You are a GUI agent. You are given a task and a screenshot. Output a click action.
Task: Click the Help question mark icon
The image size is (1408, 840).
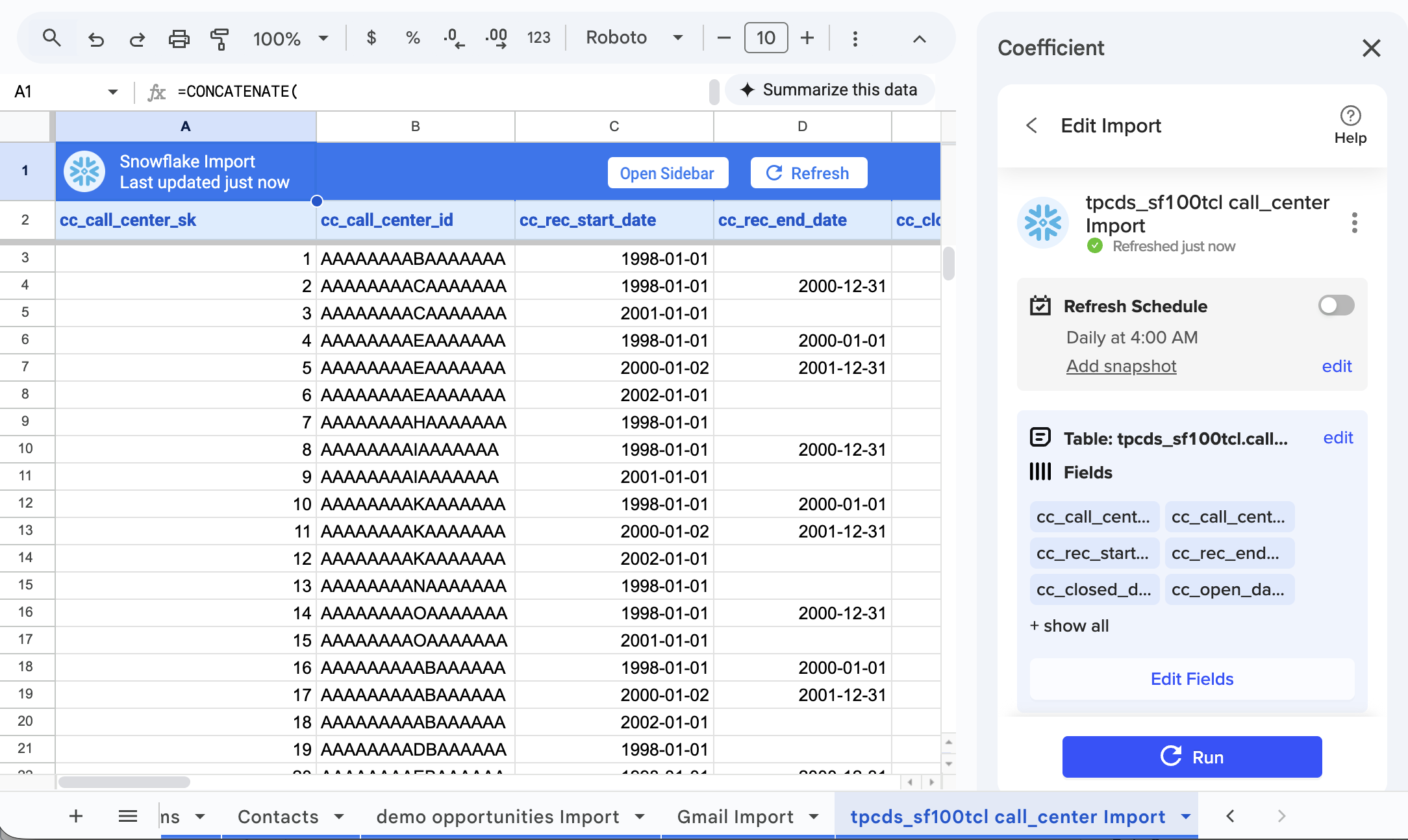1350,116
